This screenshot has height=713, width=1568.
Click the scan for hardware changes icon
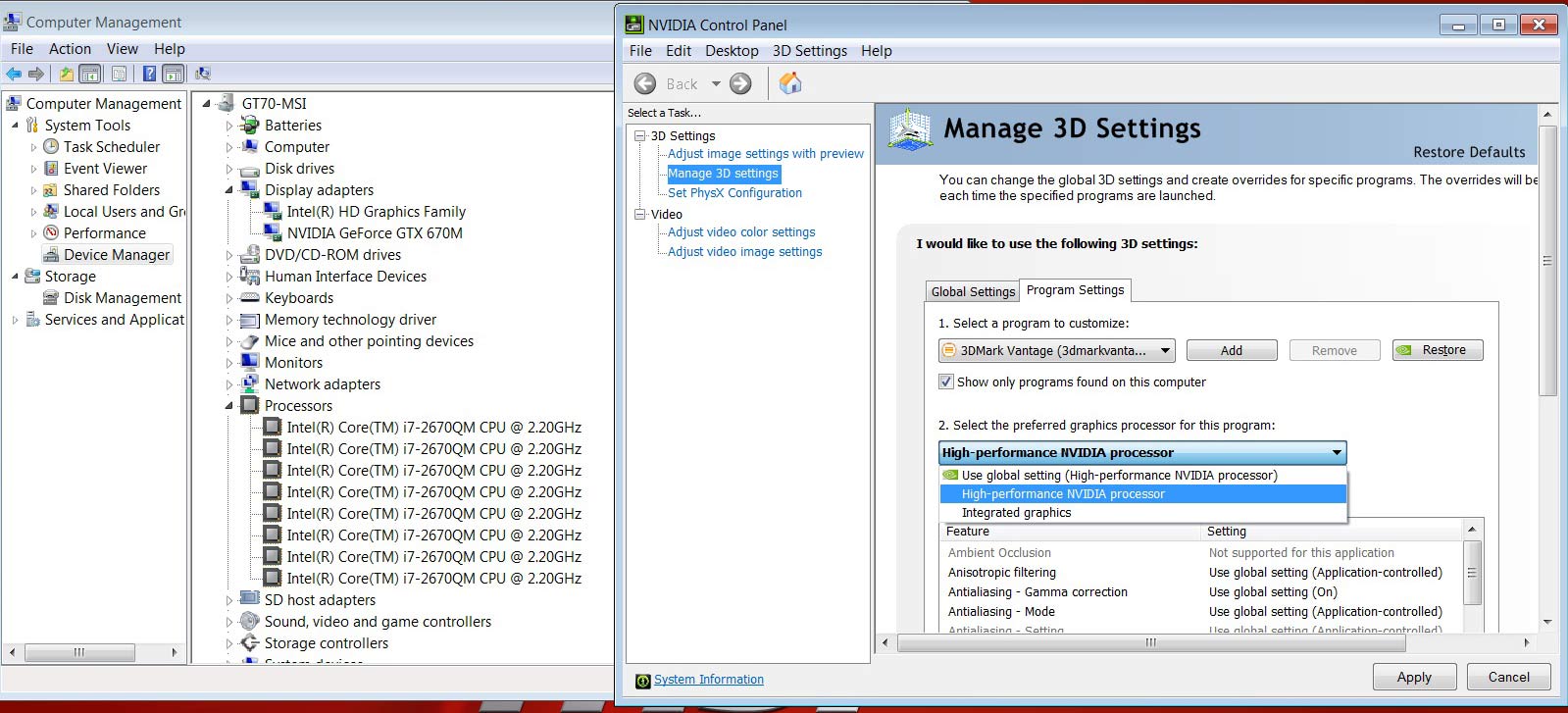tap(203, 74)
